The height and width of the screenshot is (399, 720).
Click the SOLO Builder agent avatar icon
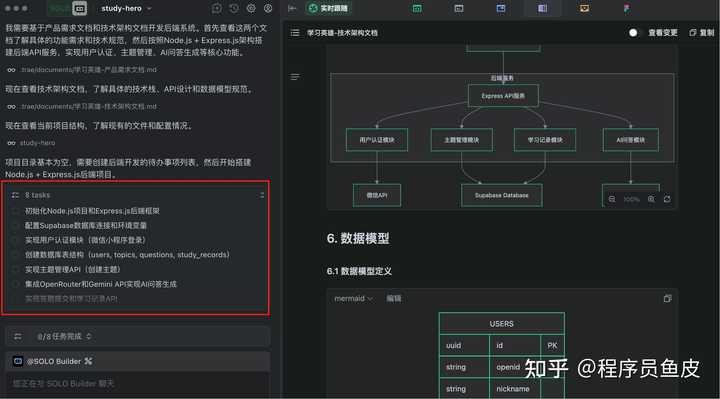(17, 361)
